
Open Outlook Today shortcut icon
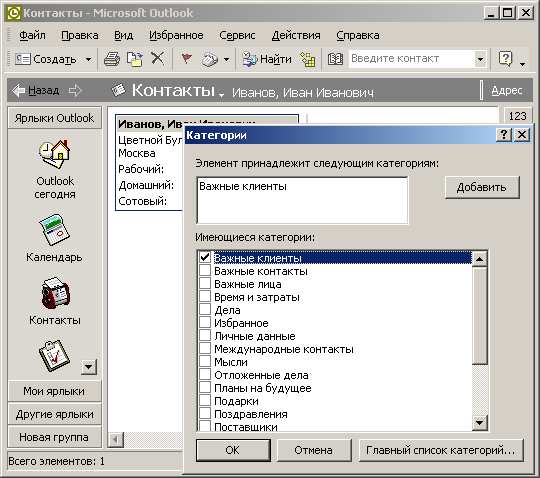tap(54, 155)
